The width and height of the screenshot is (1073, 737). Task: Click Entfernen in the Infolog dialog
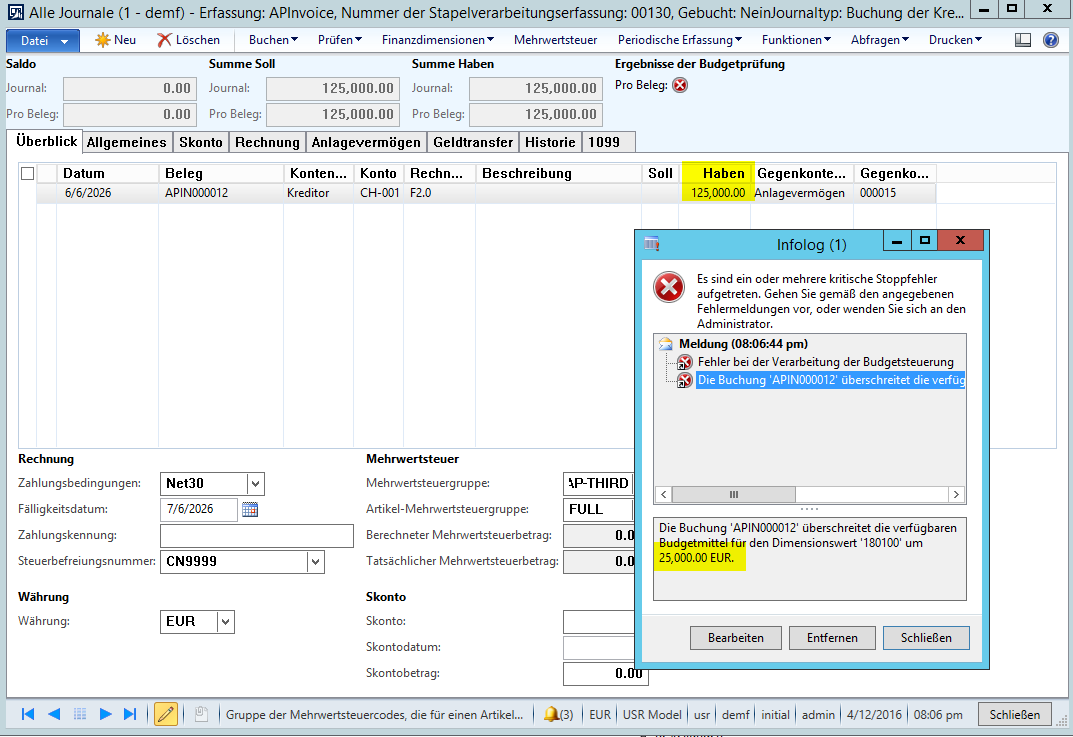(x=831, y=637)
